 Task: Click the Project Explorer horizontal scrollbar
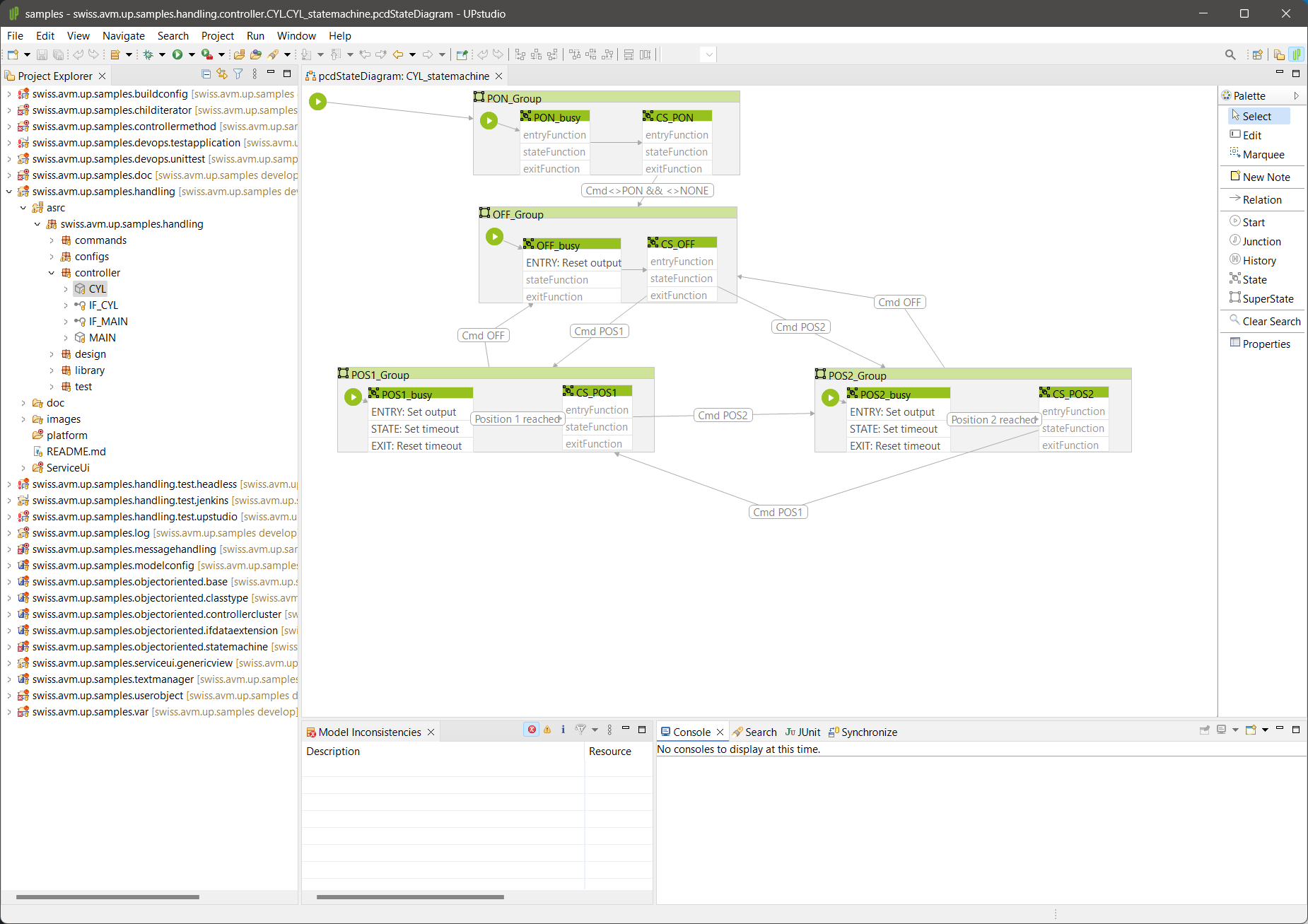(107, 897)
